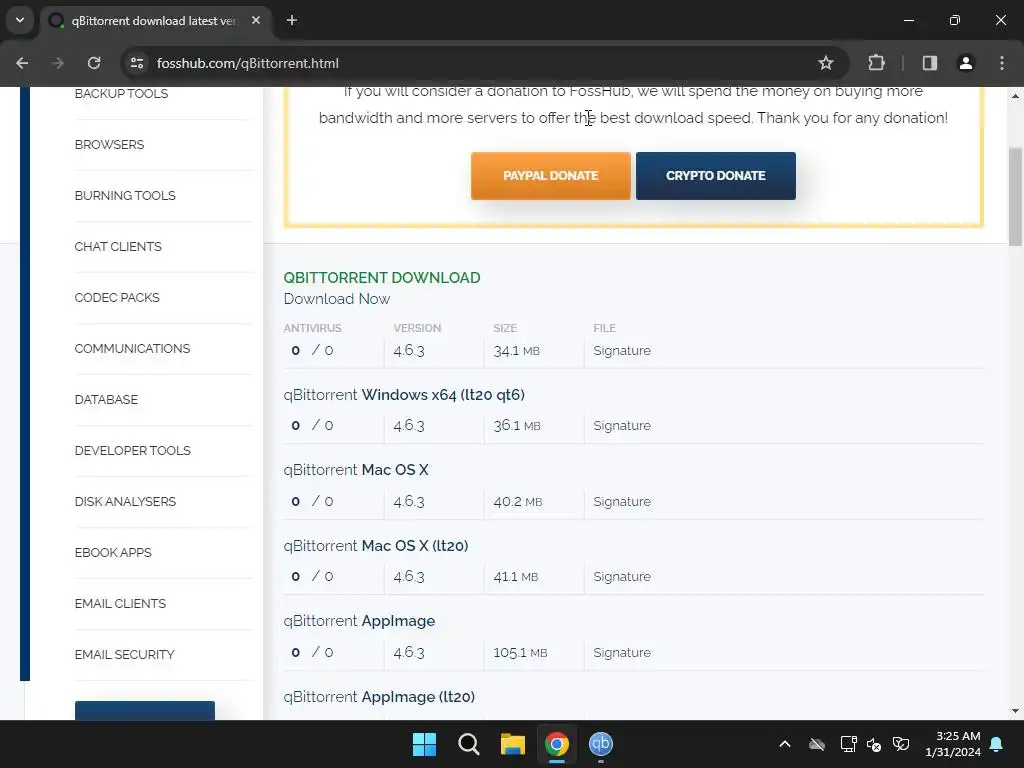Screen dimensions: 1024x768
Task: Open CODEC PACKS category
Action: (117, 297)
